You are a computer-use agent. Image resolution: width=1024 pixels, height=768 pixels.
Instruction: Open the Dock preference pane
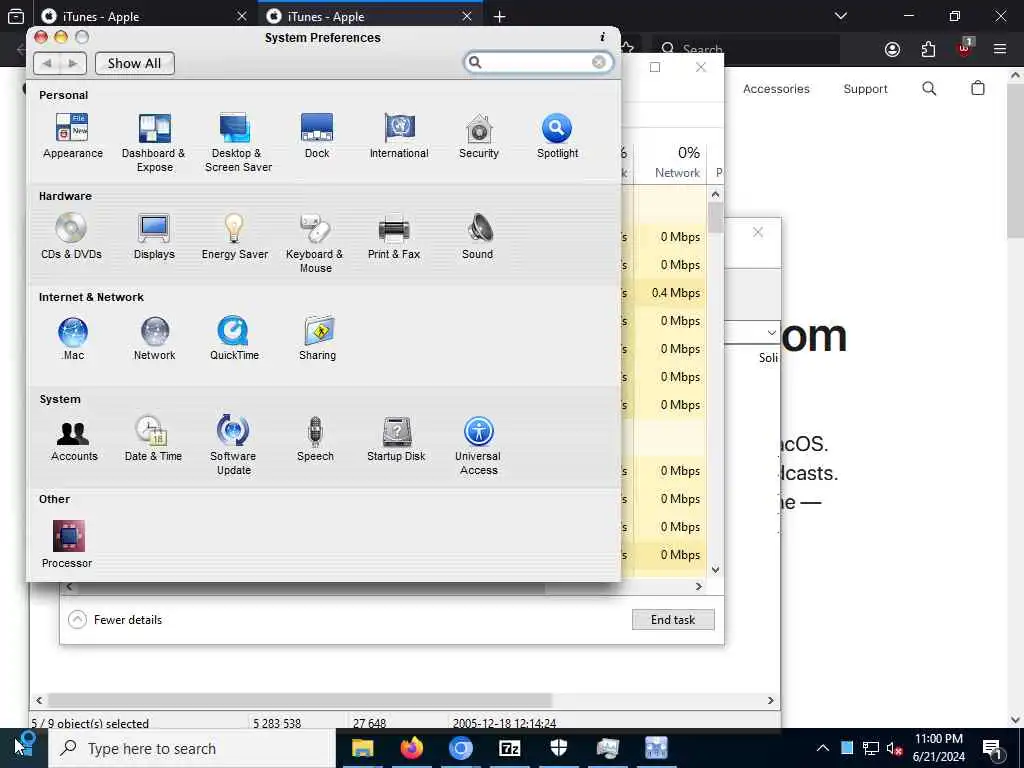317,136
